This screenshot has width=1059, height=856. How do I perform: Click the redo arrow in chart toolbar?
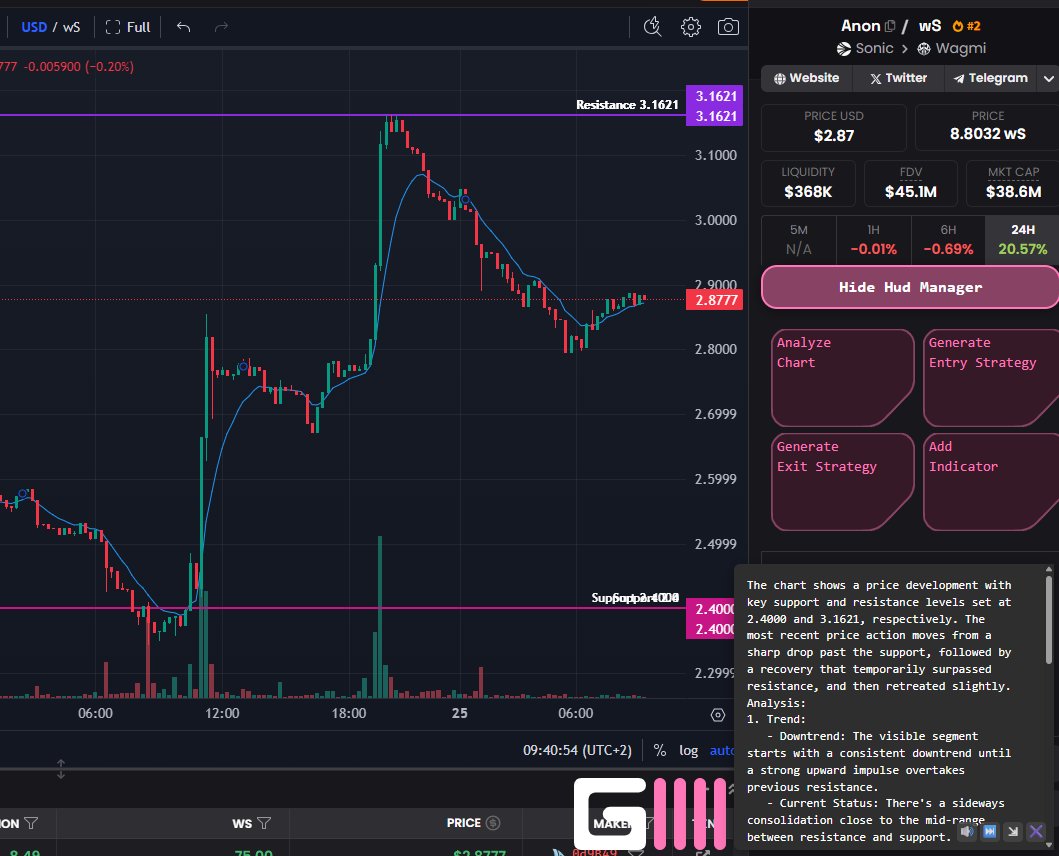coord(221,27)
